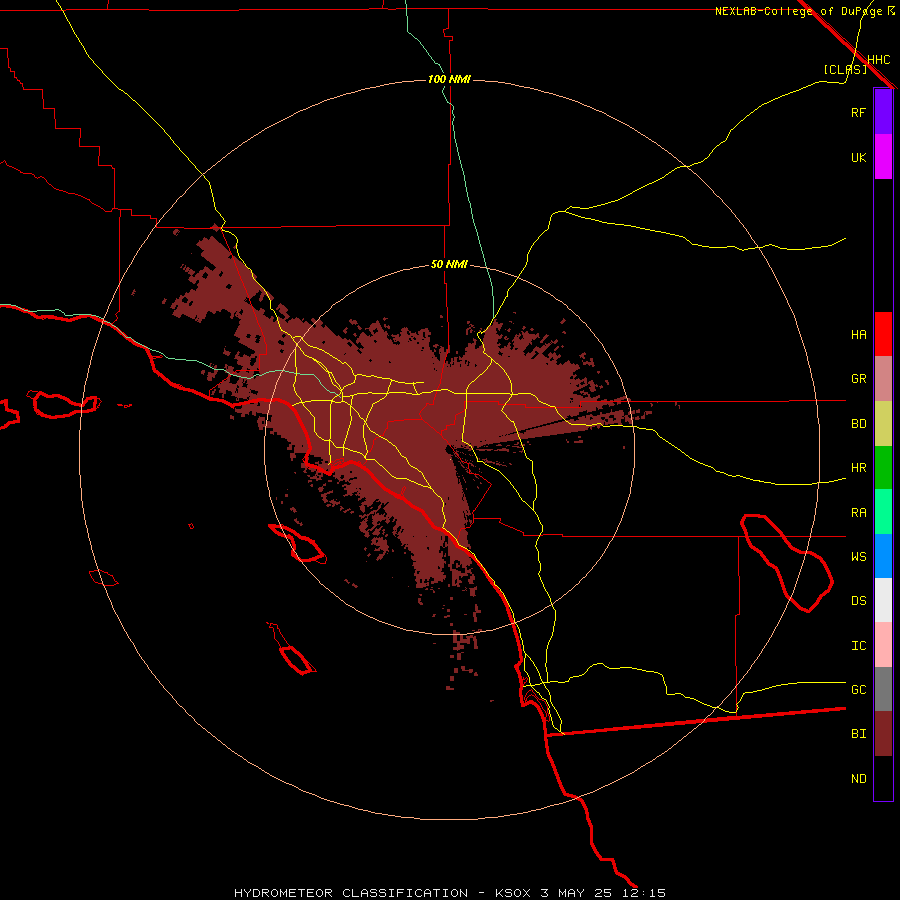Viewport: 900px width, 900px height.
Task: Click the WS legend label
Action: [858, 557]
